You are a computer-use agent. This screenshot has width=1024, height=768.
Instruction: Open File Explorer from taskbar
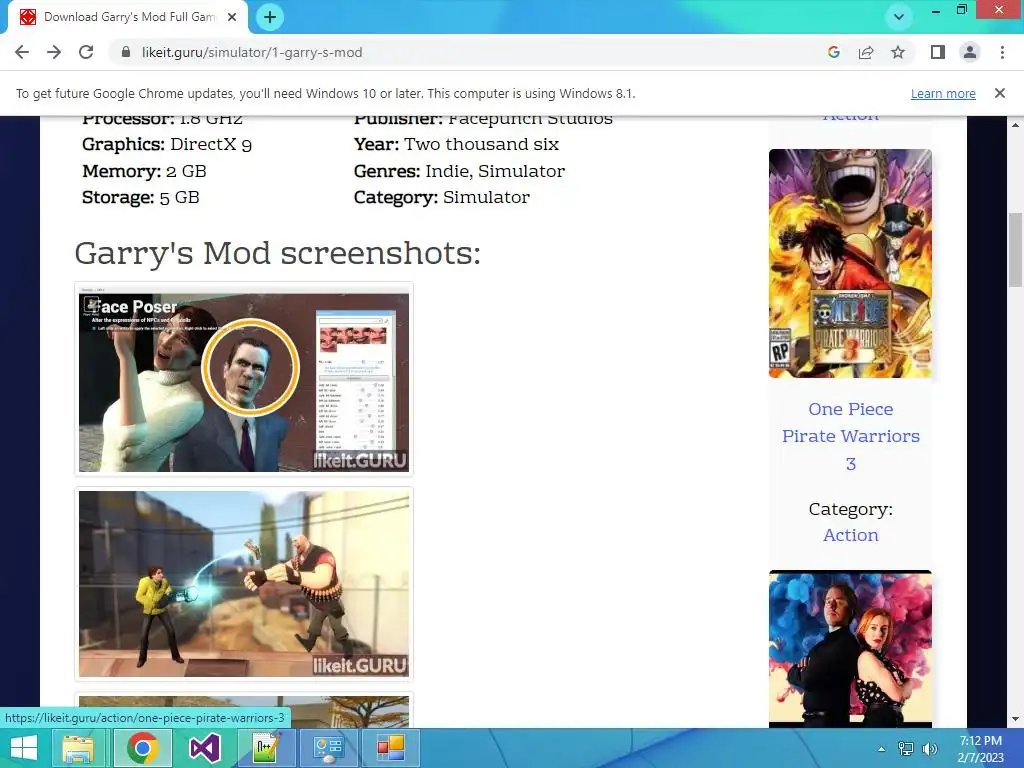click(x=78, y=748)
